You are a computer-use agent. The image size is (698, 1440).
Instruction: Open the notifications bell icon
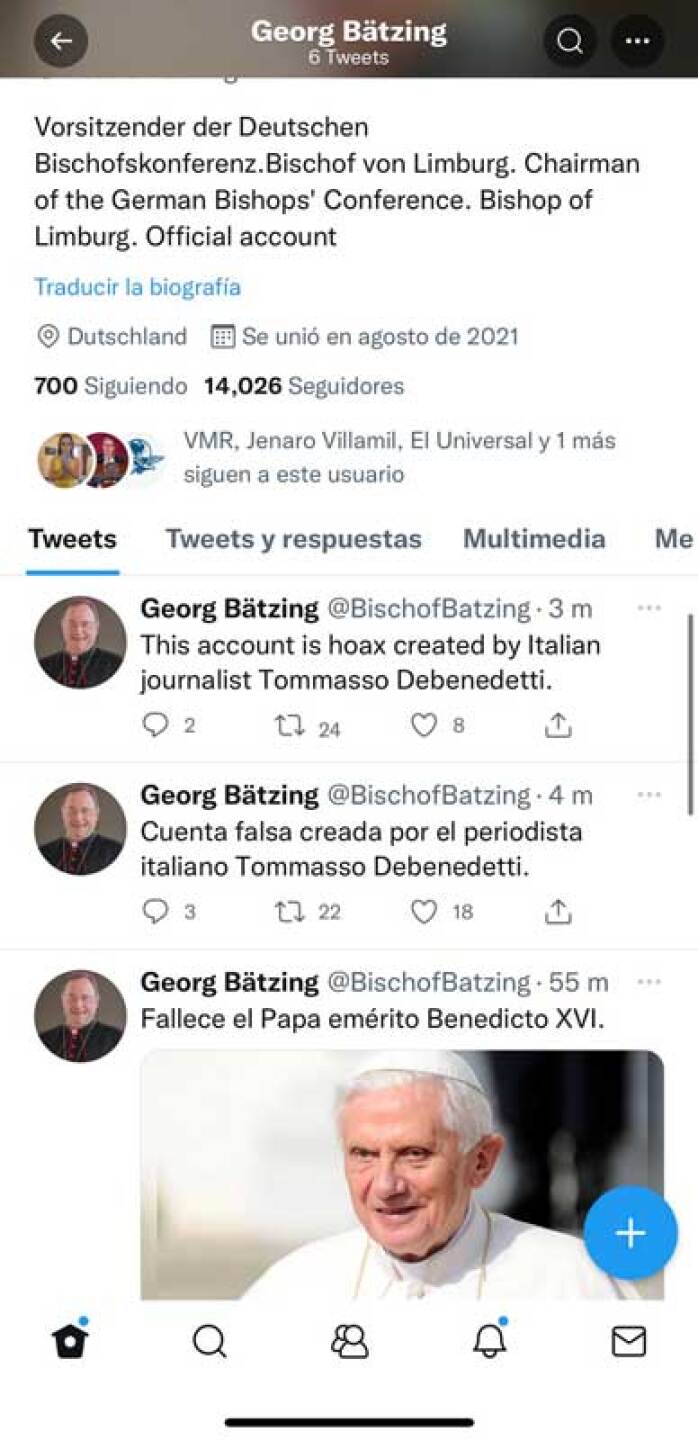pos(489,1341)
